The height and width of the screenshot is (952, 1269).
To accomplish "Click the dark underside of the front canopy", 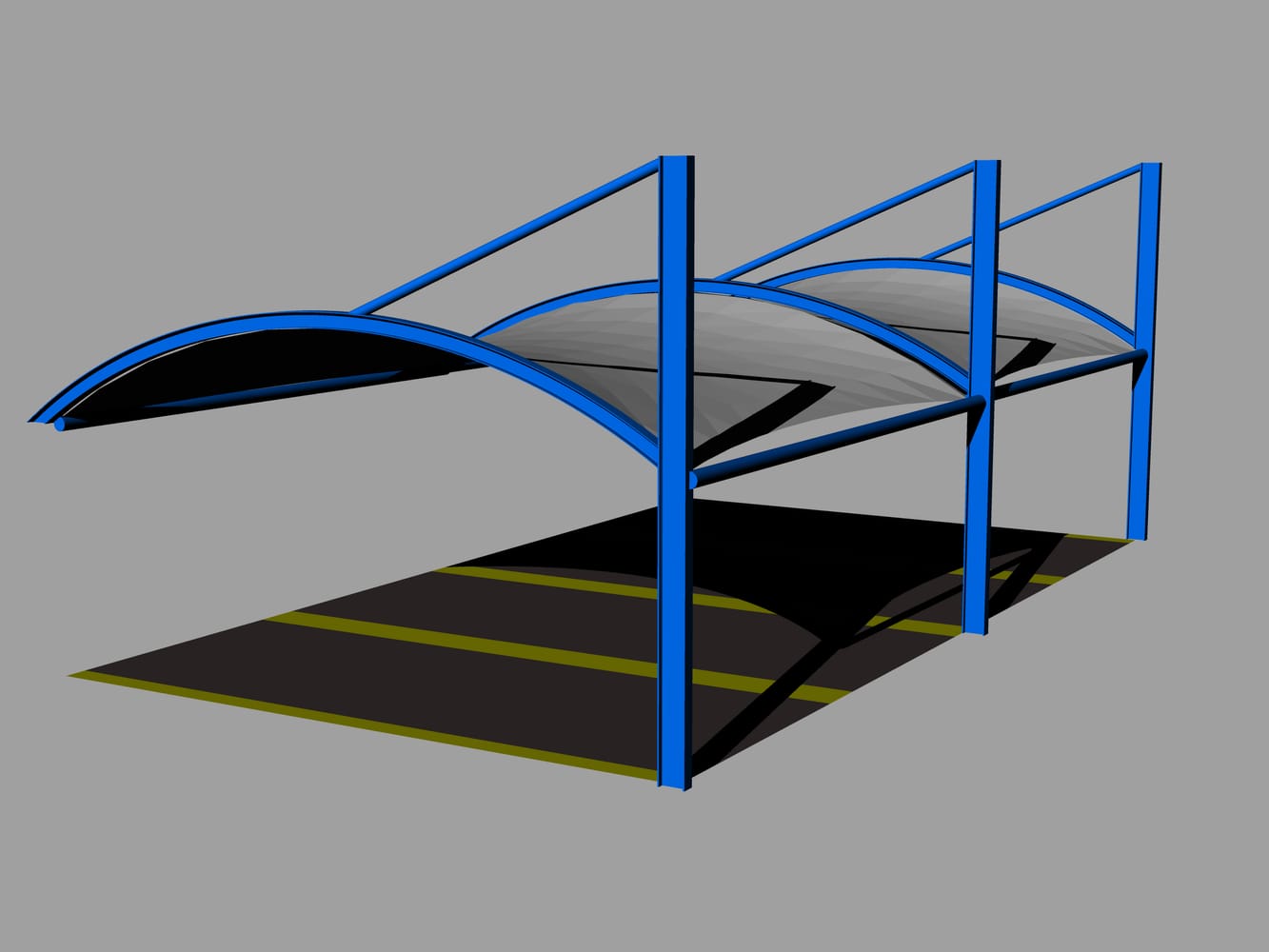I will point(286,367).
